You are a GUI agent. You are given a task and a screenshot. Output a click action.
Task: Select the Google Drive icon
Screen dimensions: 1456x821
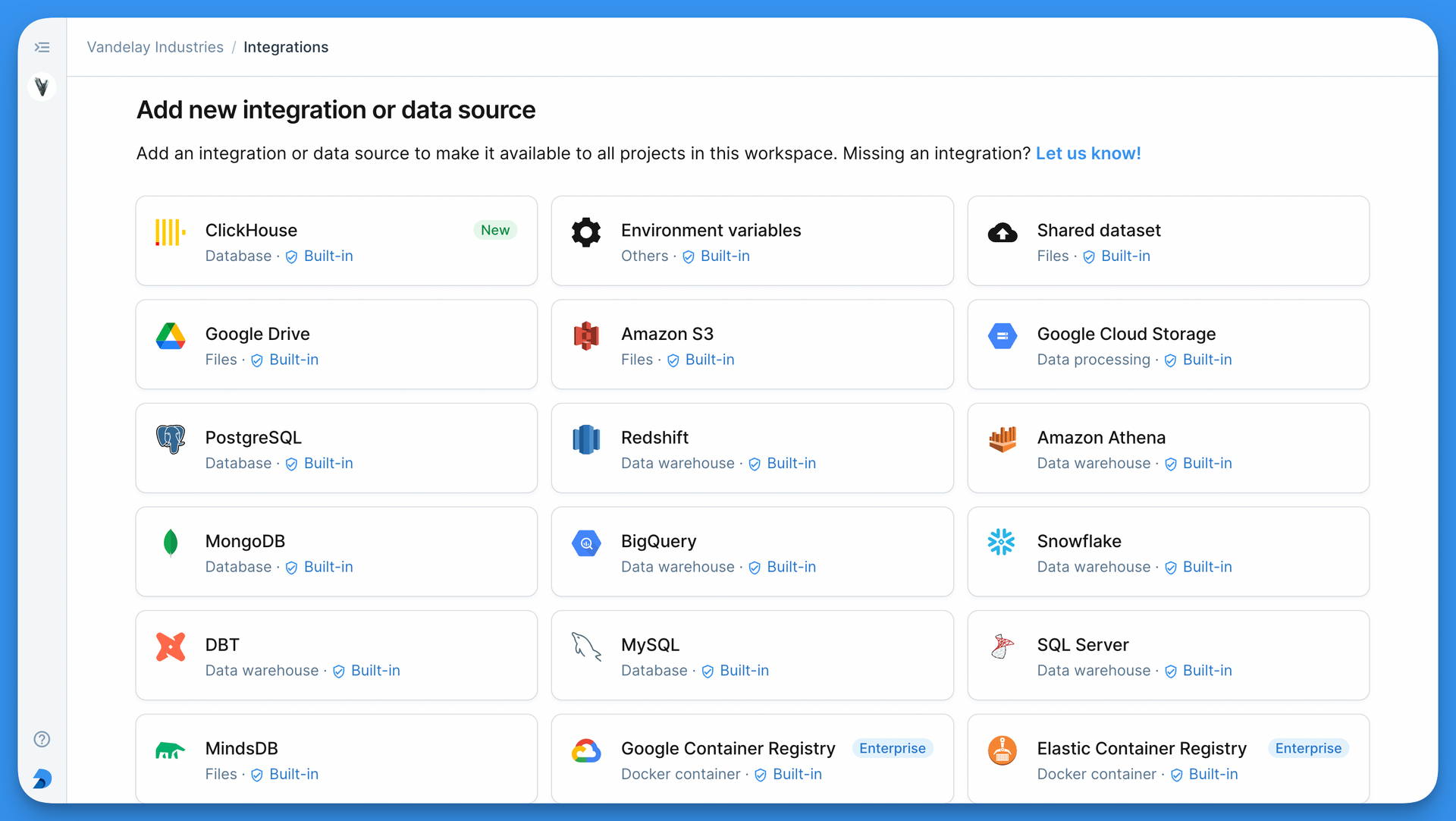tap(170, 336)
